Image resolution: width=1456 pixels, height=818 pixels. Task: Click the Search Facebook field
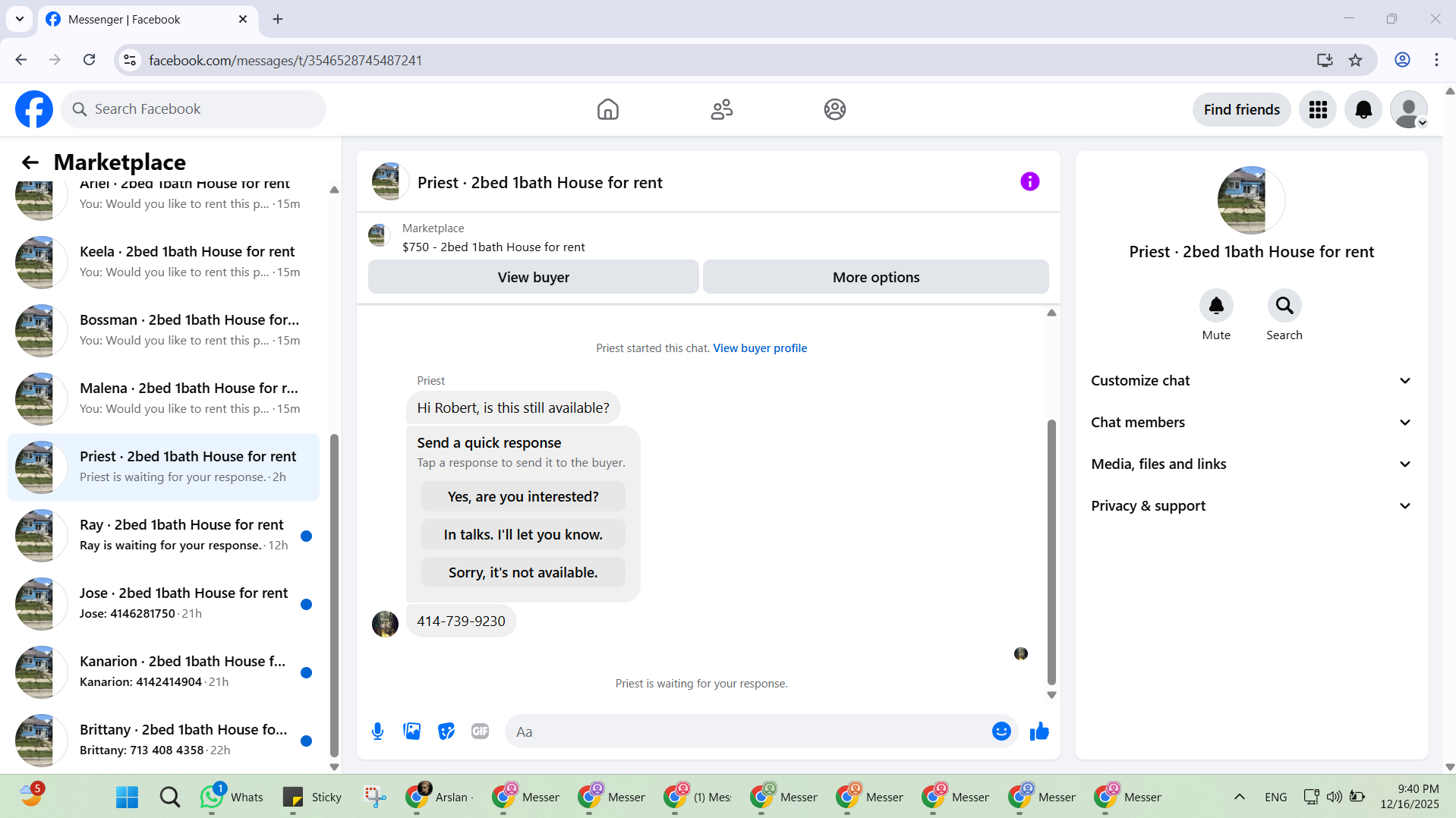click(194, 109)
